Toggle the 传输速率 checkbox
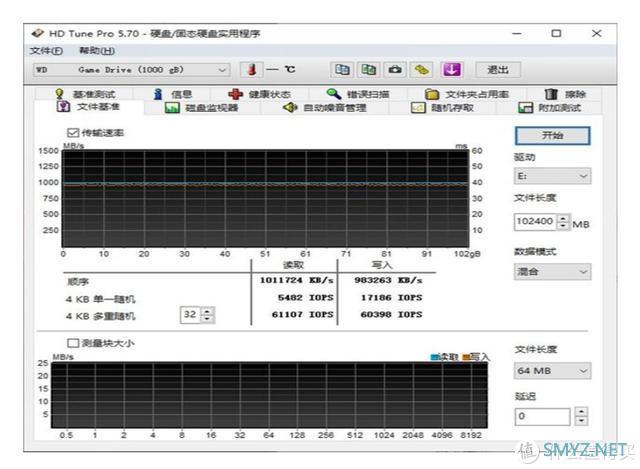Viewport: 640px width, 469px height. (x=73, y=133)
